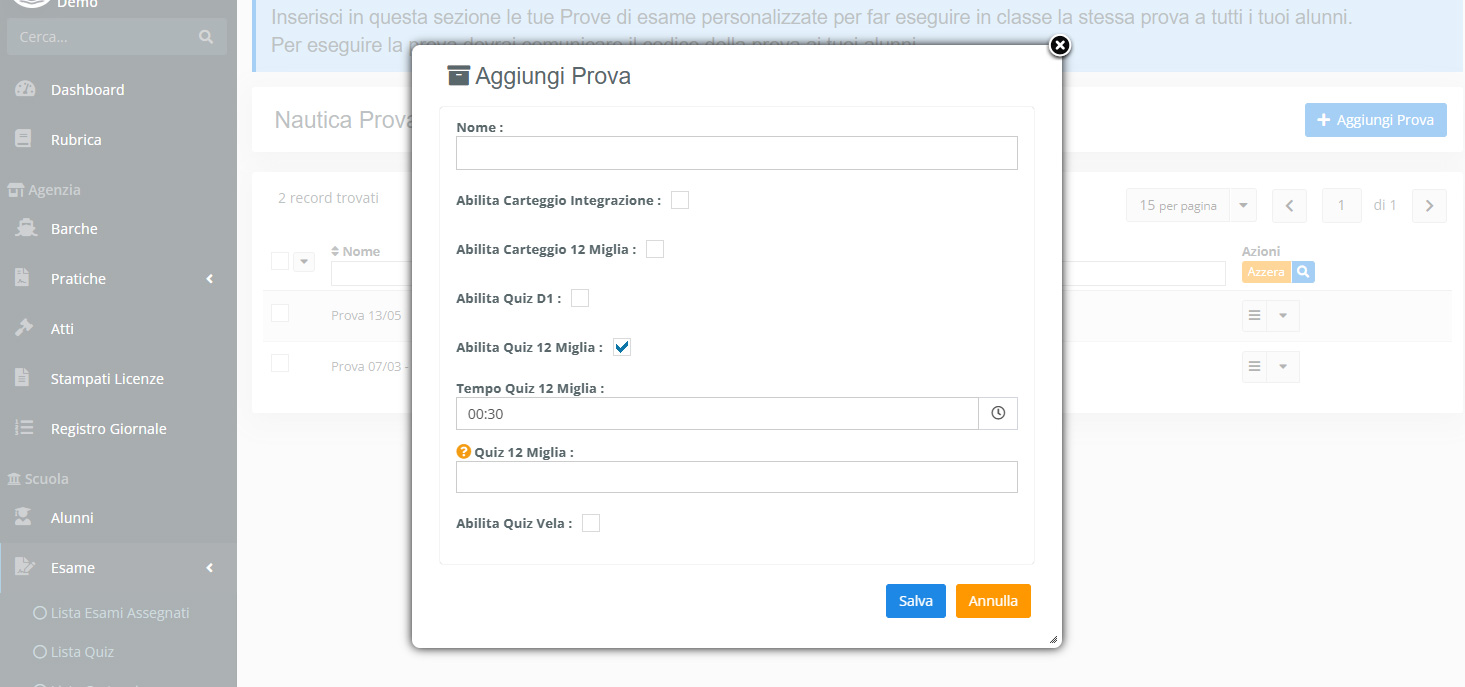Uncheck Abilita Quiz 12 Miglia
The height and width of the screenshot is (687, 1465).
coord(622,347)
